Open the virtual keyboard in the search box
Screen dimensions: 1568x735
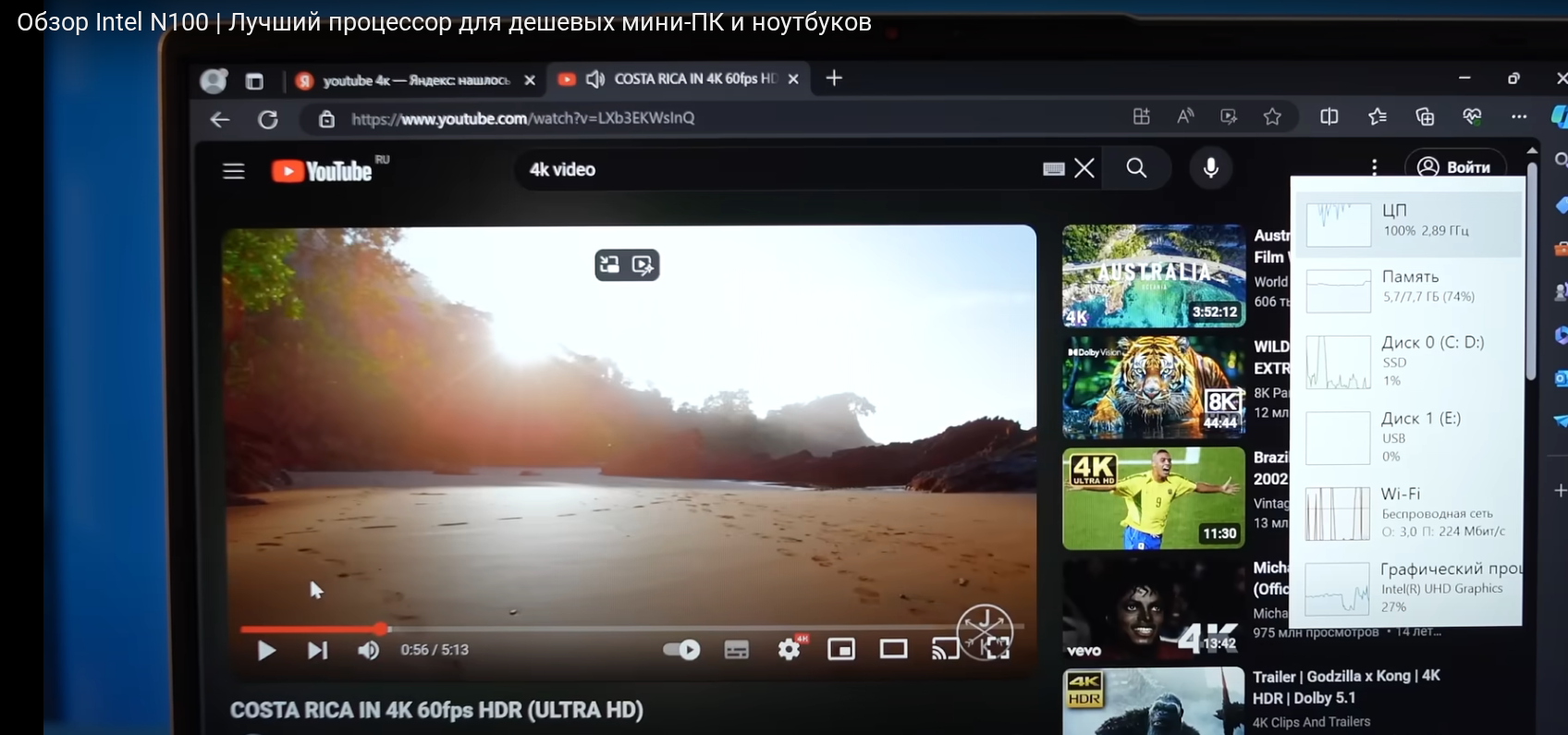point(1054,169)
